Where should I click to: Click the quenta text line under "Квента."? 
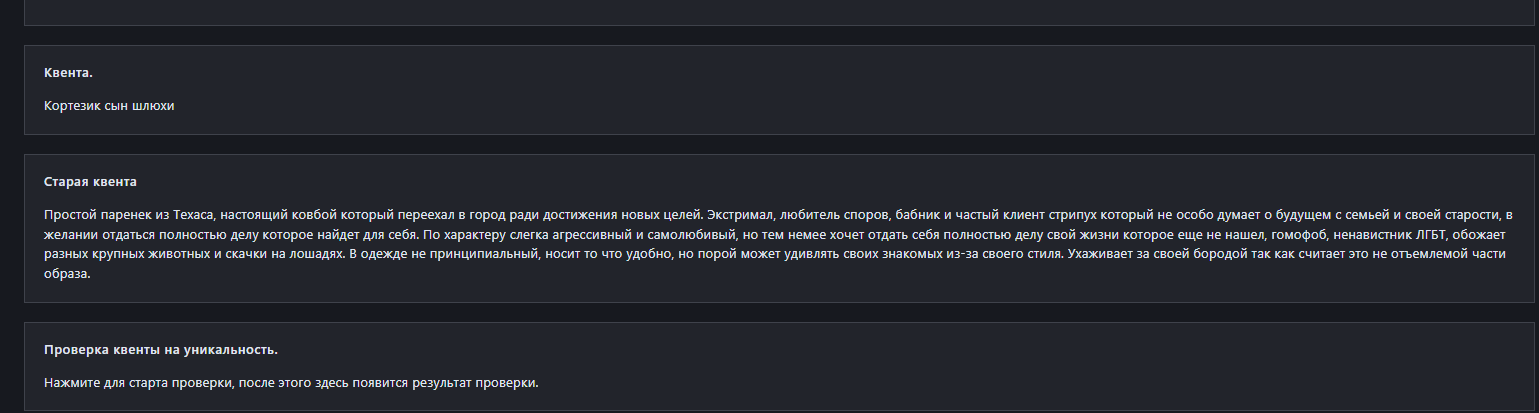[109, 105]
